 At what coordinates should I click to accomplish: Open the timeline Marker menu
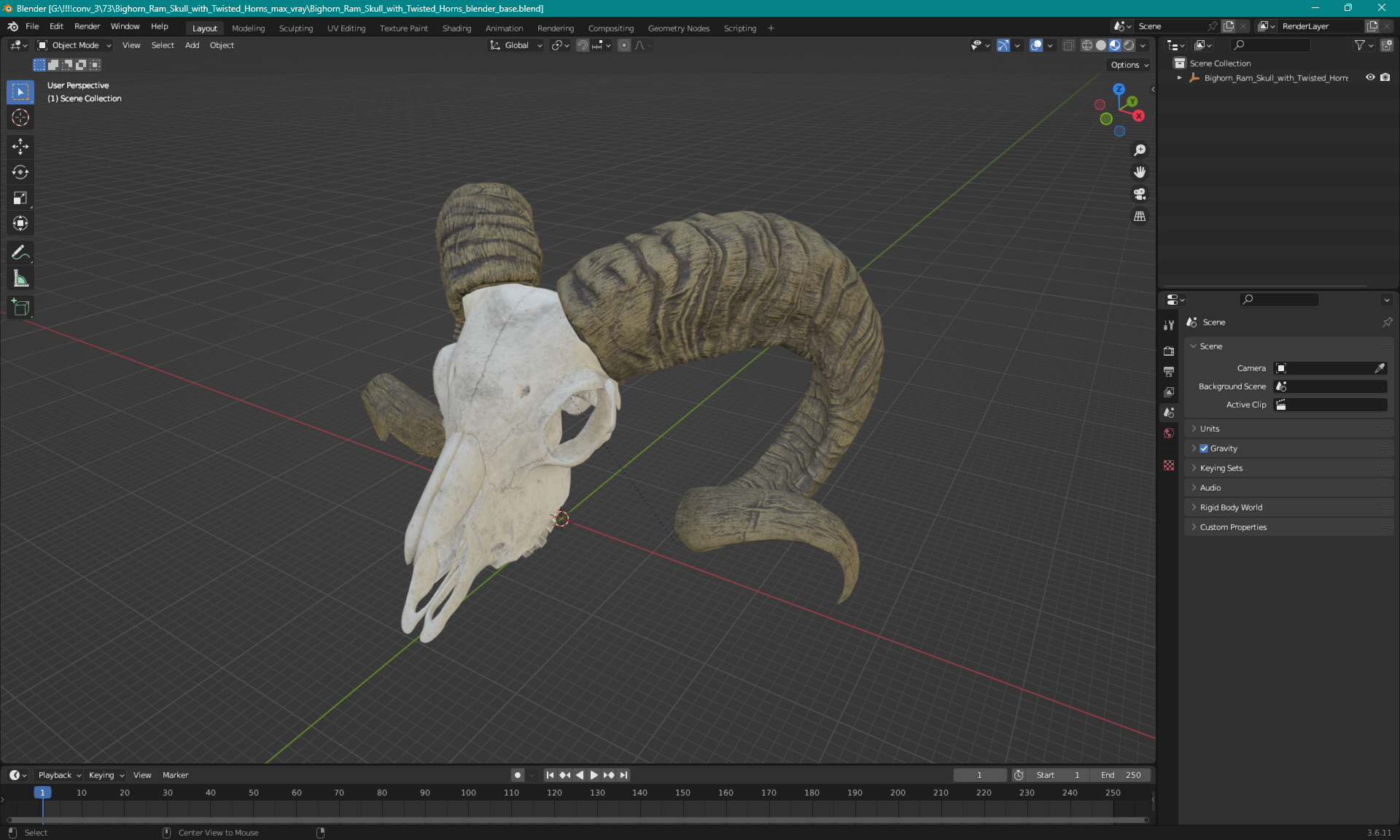175,775
